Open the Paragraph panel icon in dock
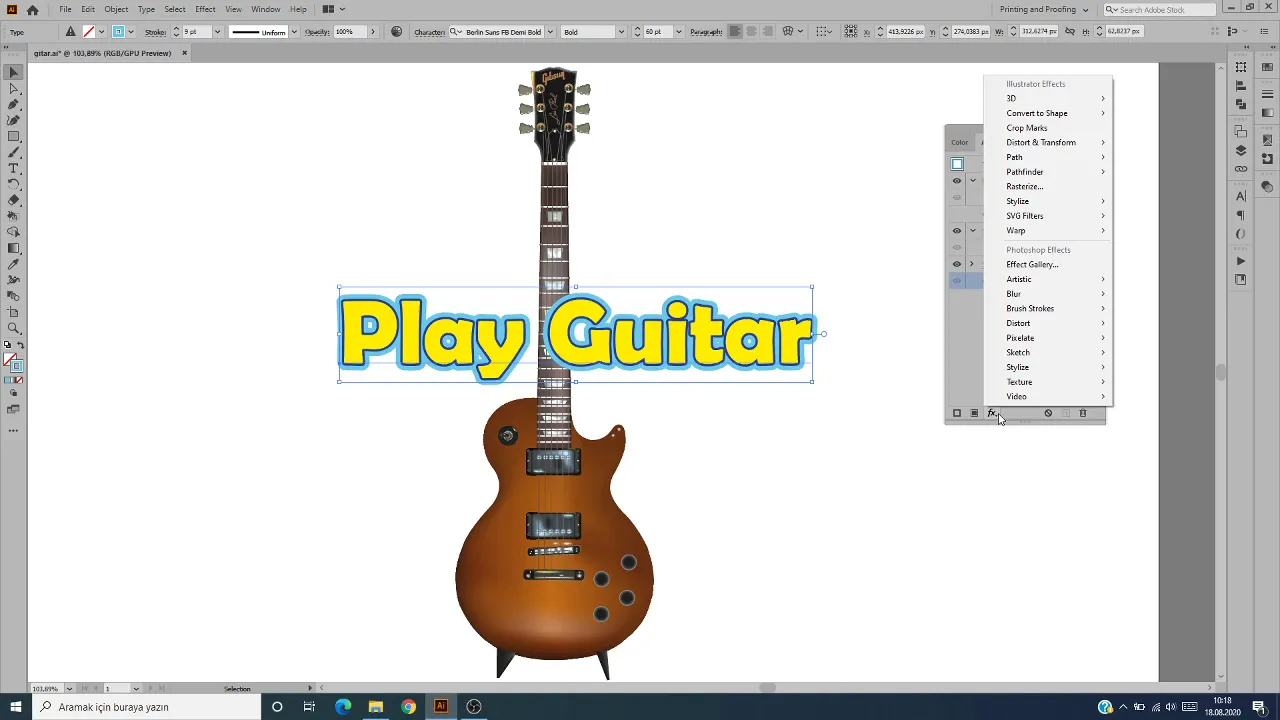Image resolution: width=1280 pixels, height=720 pixels. (1241, 215)
